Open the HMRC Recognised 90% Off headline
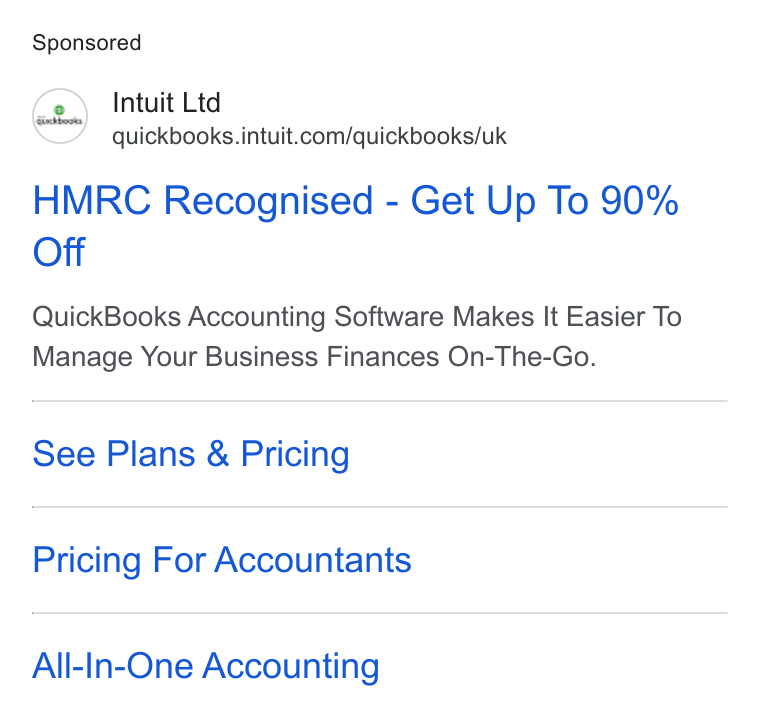 (x=355, y=226)
